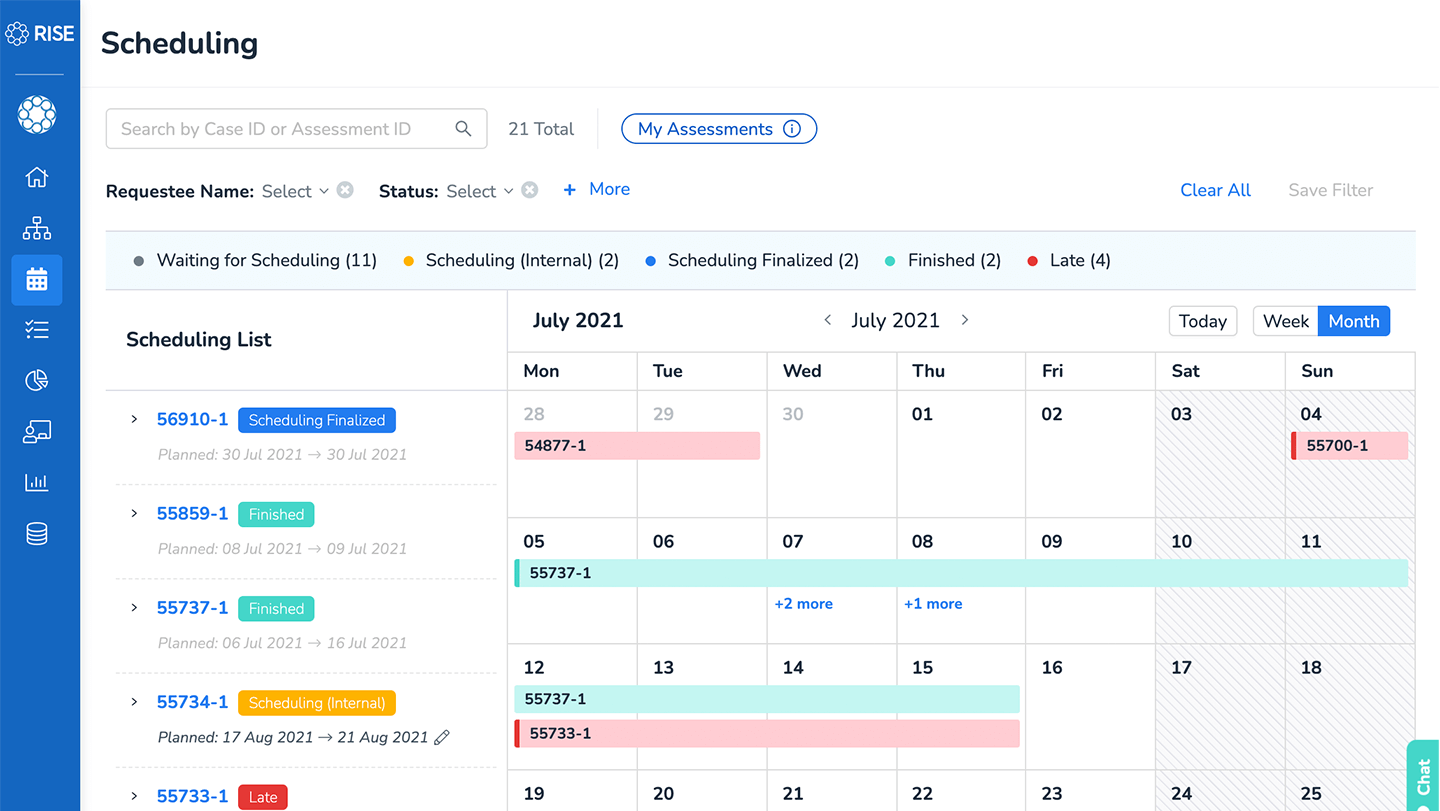Open the Status select dropdown

coord(479,191)
